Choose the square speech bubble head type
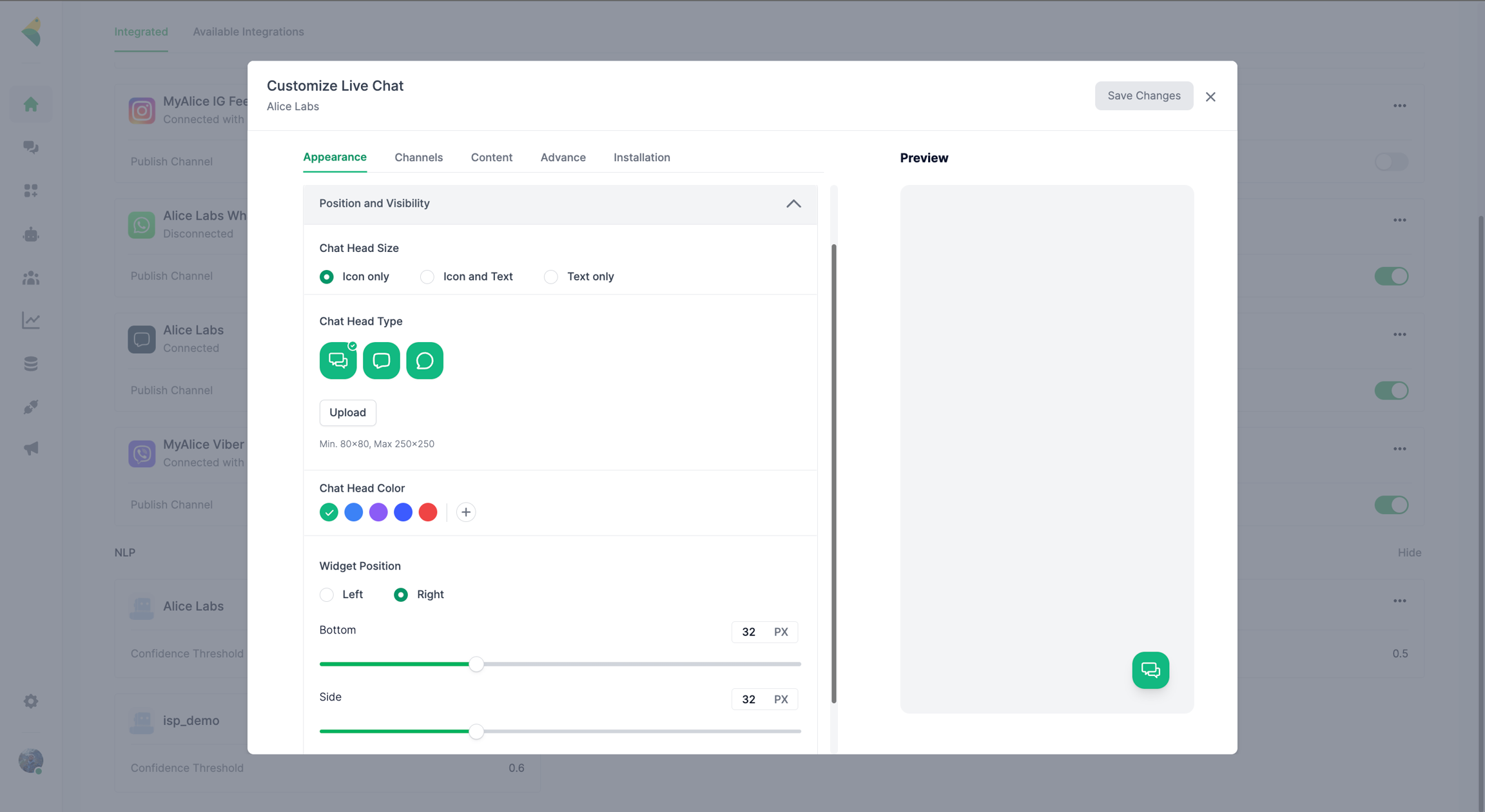The height and width of the screenshot is (812, 1485). 381,360
